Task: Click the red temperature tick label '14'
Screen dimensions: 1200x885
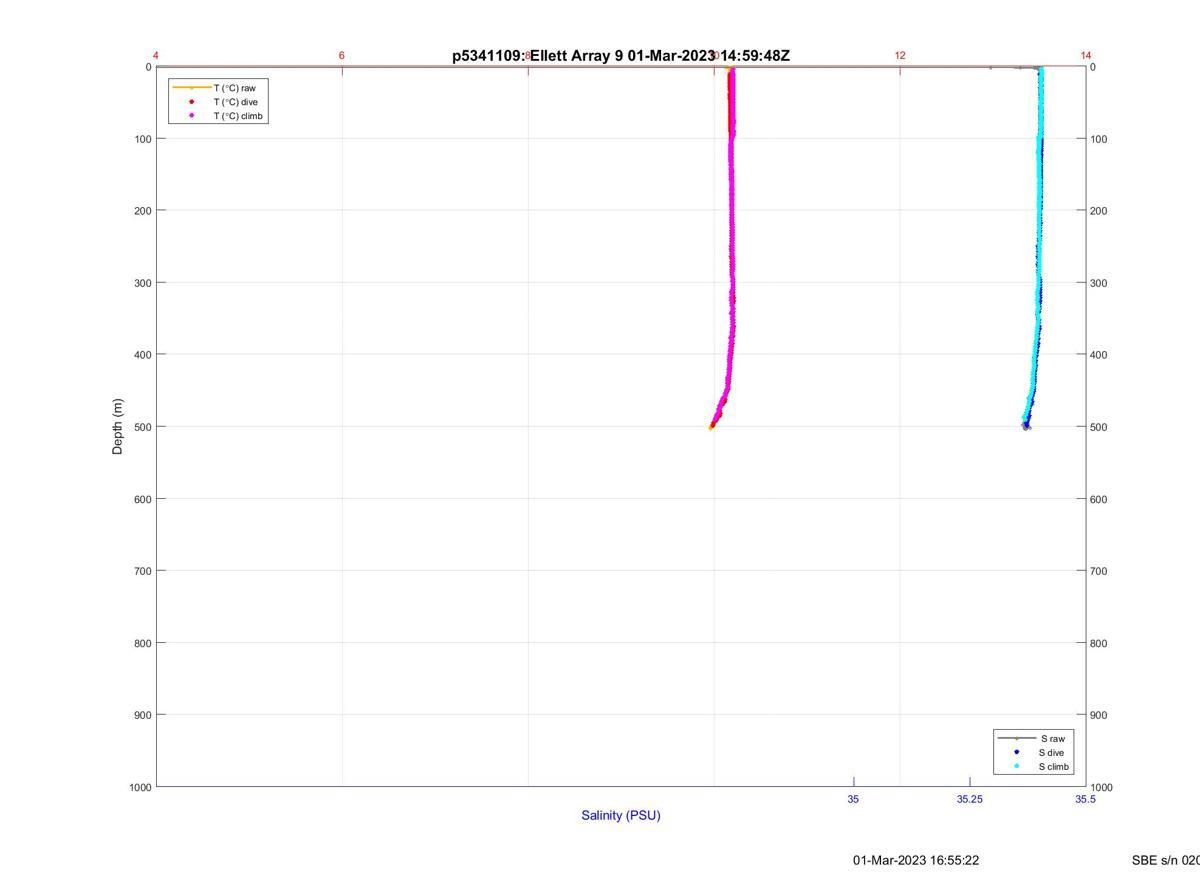Action: coord(1086,56)
